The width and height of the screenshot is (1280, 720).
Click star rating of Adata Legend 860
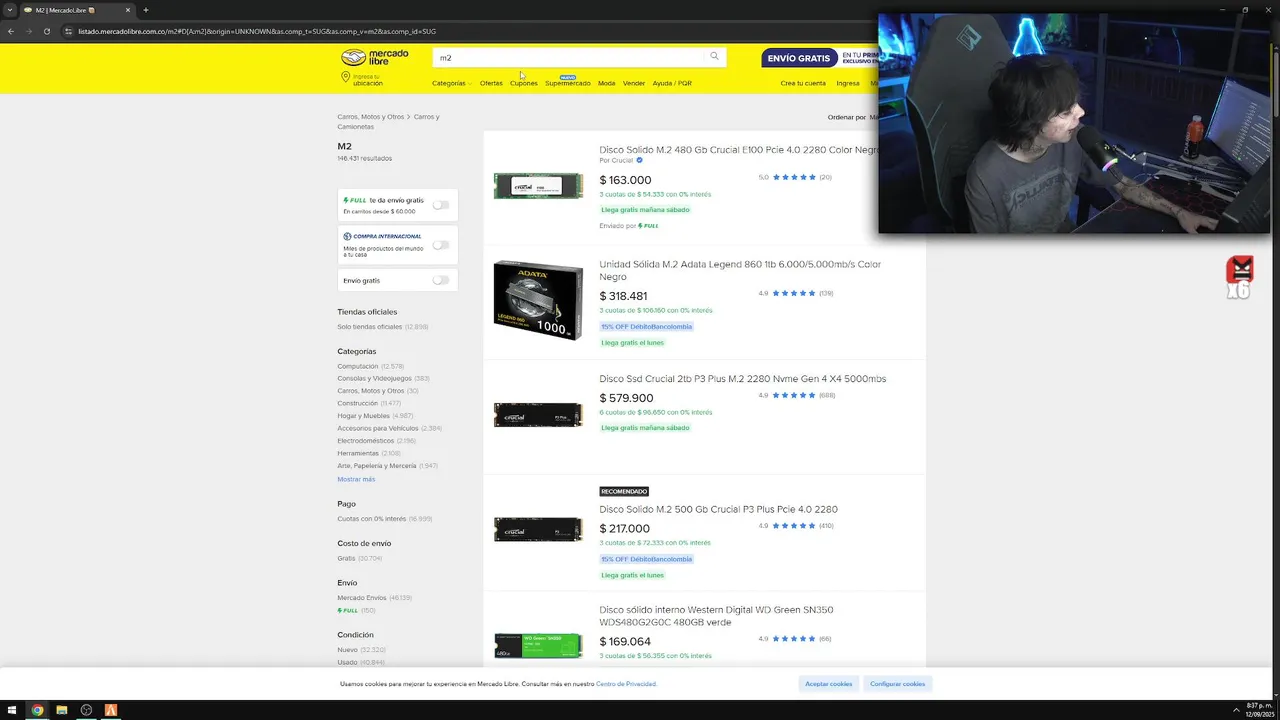pyautogui.click(x=795, y=293)
